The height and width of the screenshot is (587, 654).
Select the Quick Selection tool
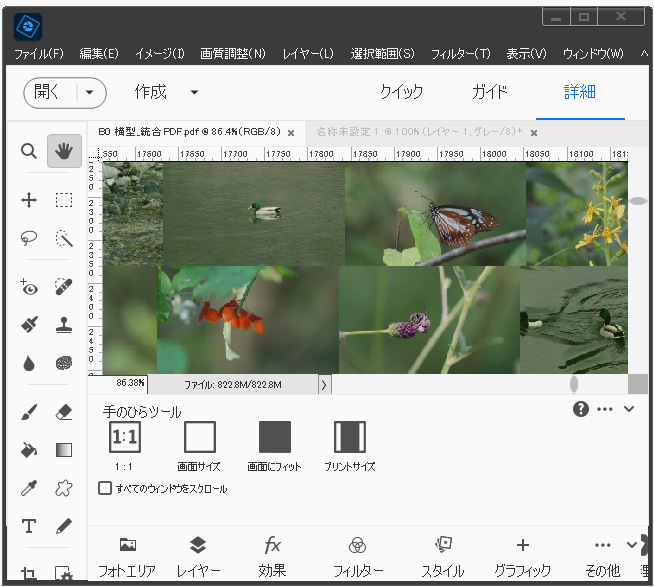tap(64, 238)
